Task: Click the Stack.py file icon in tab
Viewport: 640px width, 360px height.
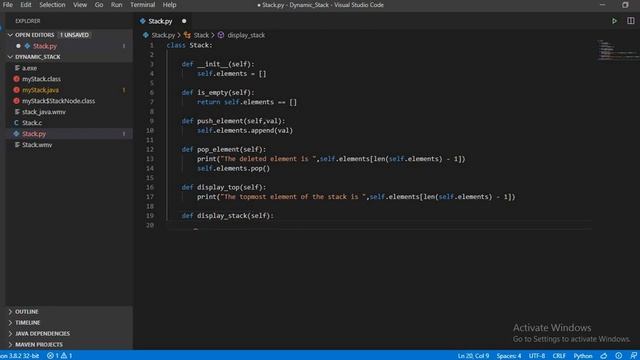Action: tap(142, 21)
